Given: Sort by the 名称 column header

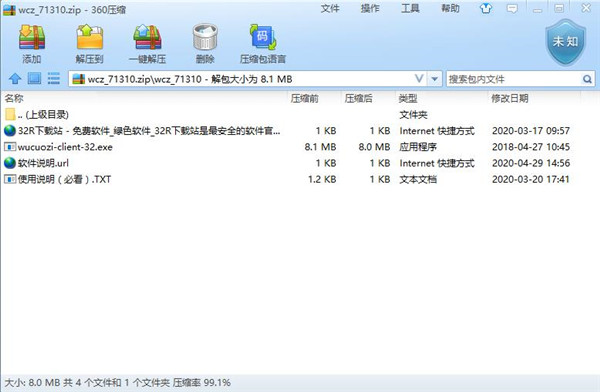Looking at the screenshot, I should click(x=14, y=98).
